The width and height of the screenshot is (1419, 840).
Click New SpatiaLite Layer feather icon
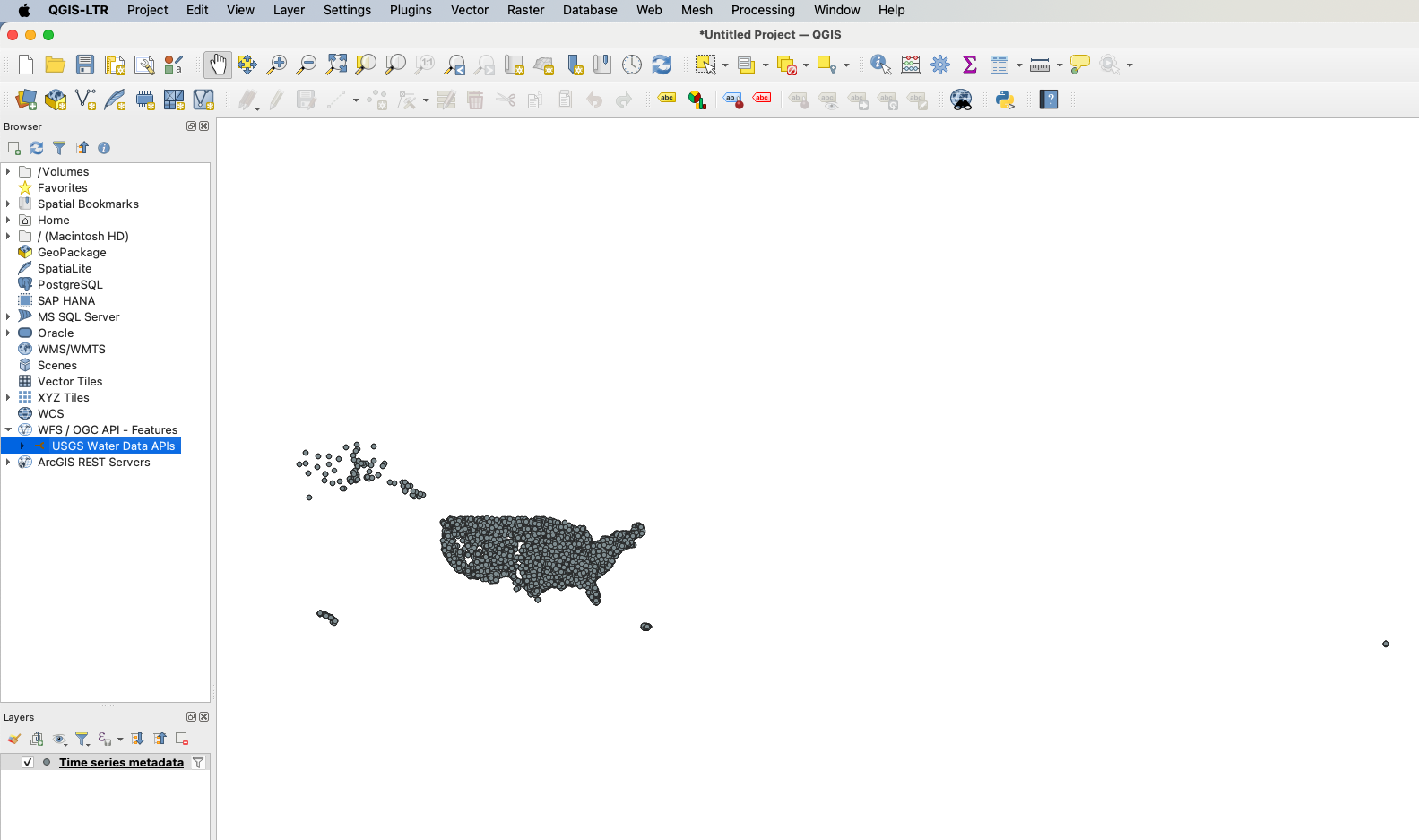click(x=115, y=100)
